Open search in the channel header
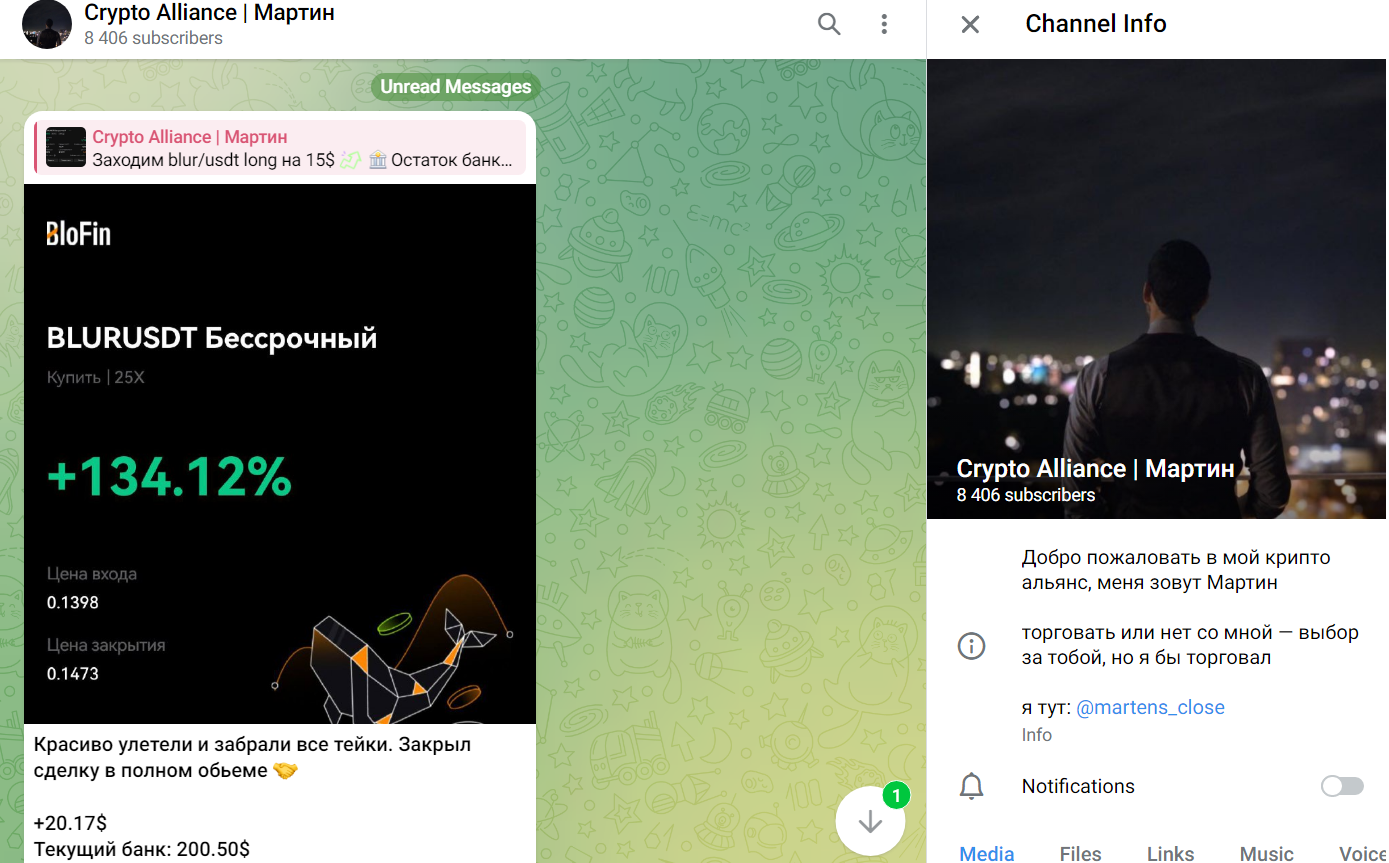This screenshot has width=1389, height=863. 829,24
